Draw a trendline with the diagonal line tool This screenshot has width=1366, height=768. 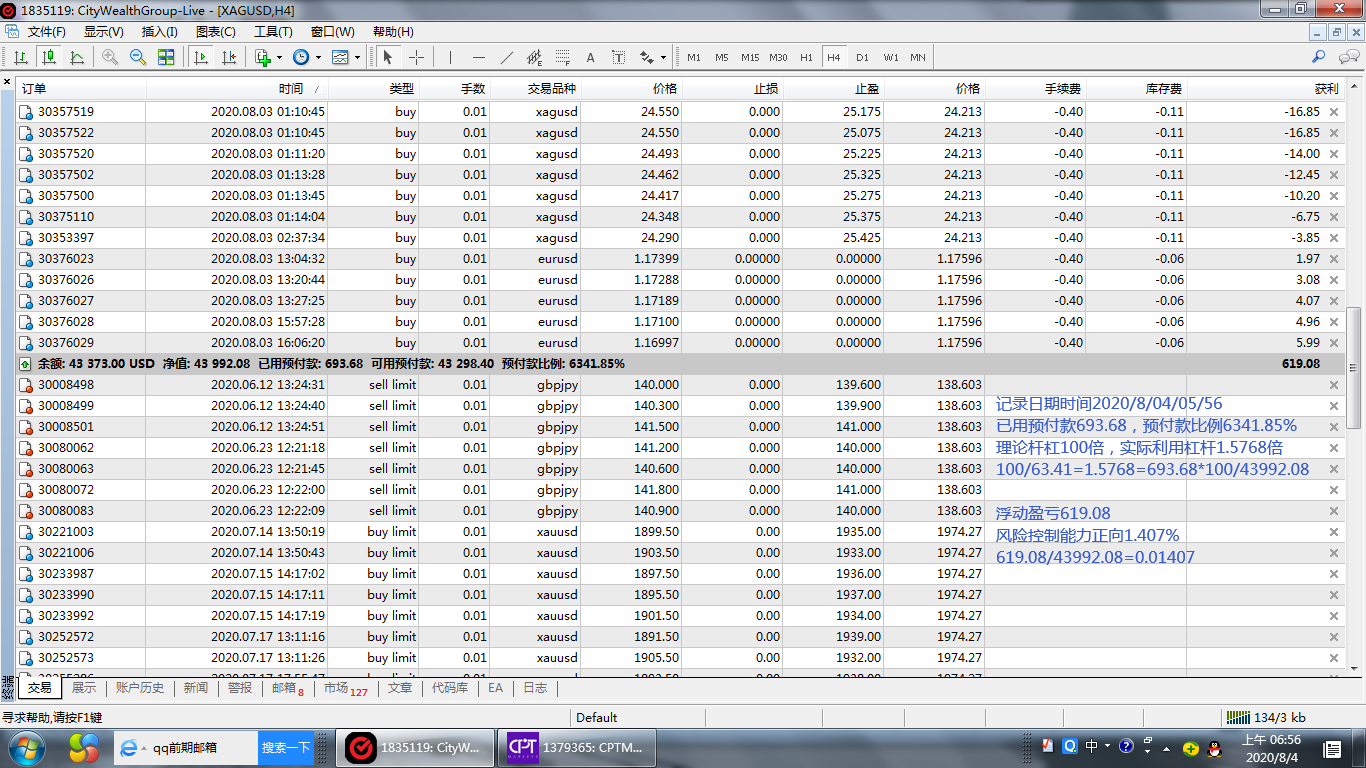(507, 57)
